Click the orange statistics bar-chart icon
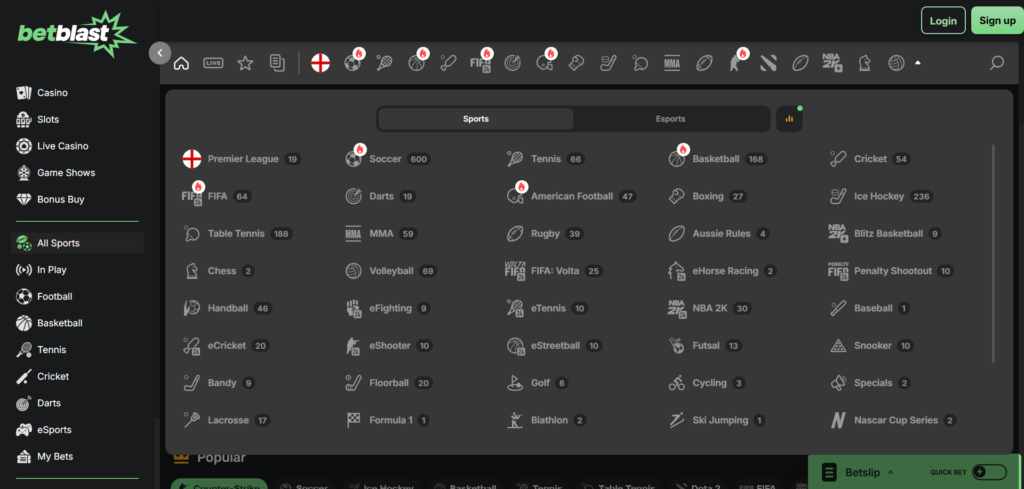 click(789, 119)
